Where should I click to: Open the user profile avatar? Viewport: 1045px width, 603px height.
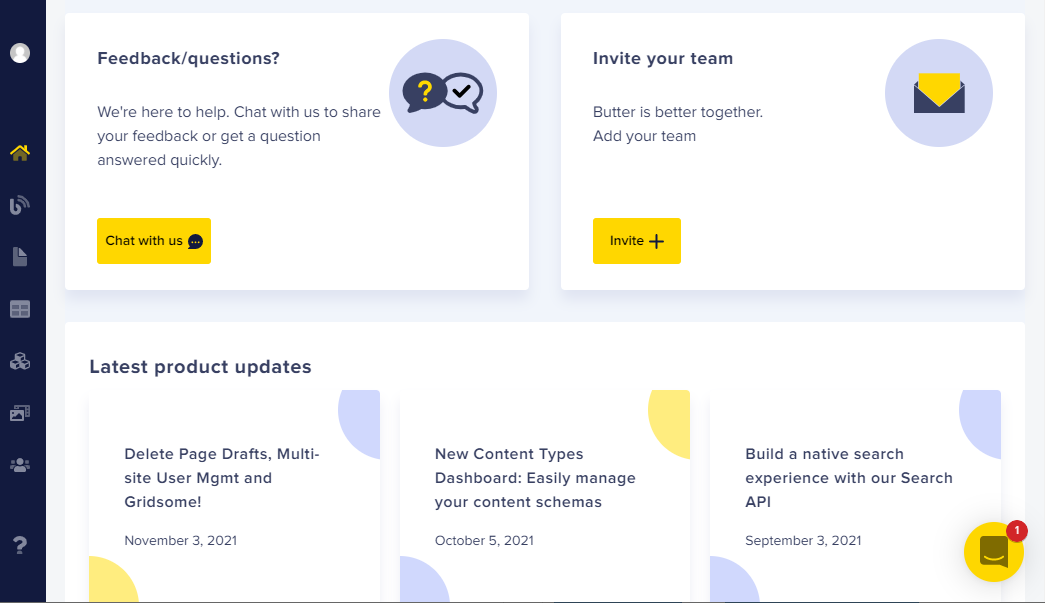[x=20, y=53]
